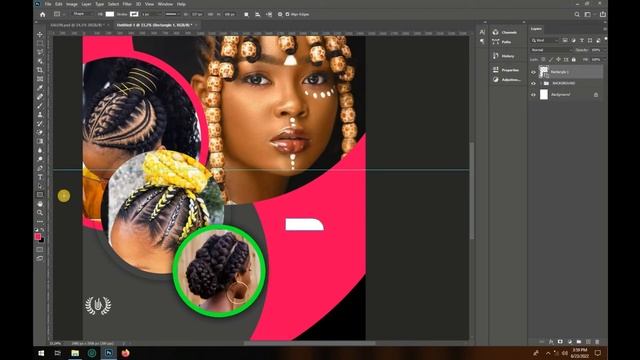Open the pink foreground color swatch
The image size is (640, 360).
pos(38,236)
